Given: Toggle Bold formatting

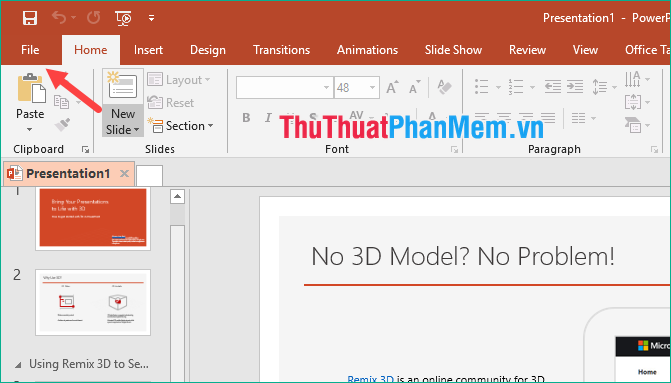Looking at the screenshot, I should point(246,118).
